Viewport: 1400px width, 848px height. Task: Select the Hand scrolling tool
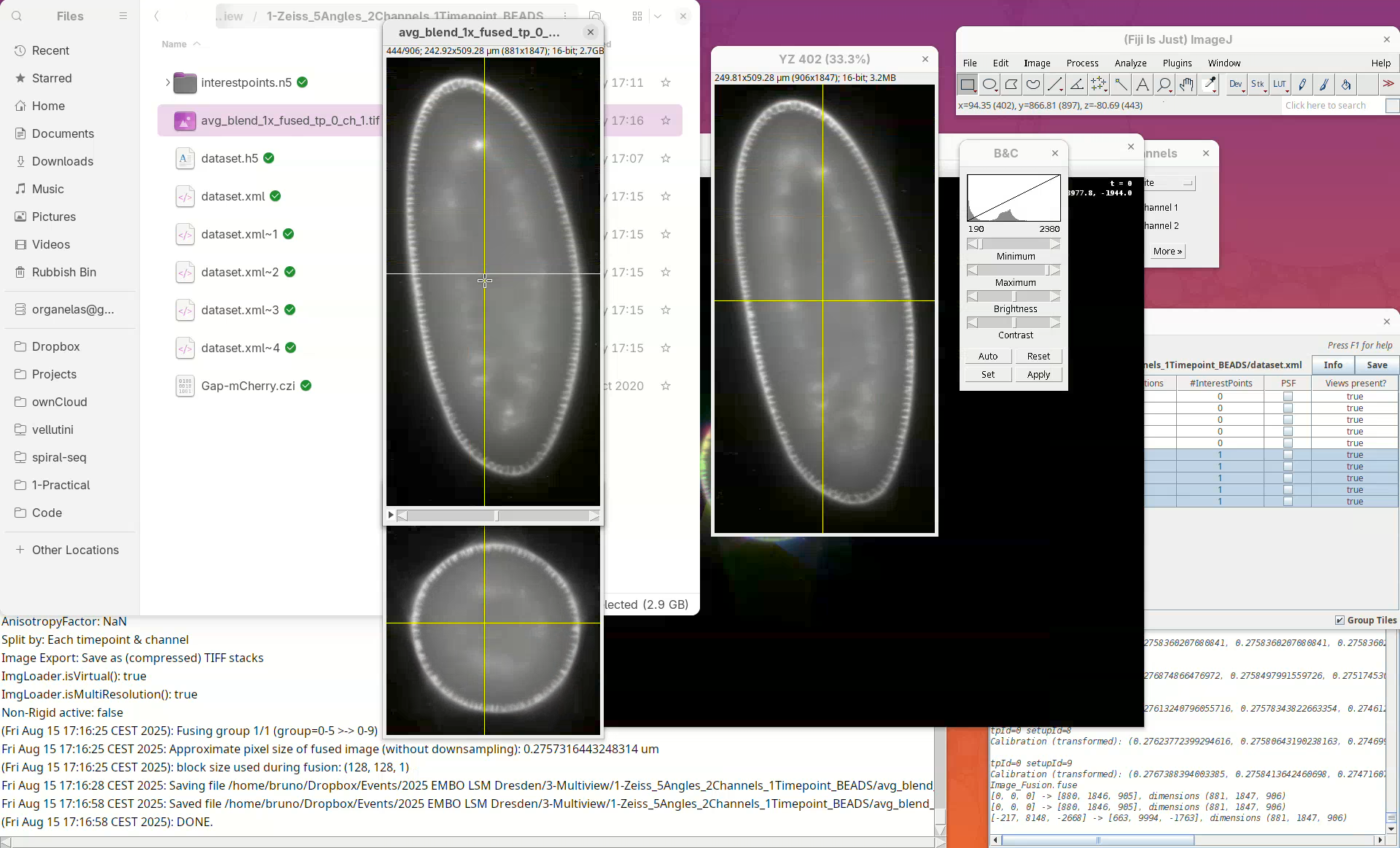coord(1186,85)
